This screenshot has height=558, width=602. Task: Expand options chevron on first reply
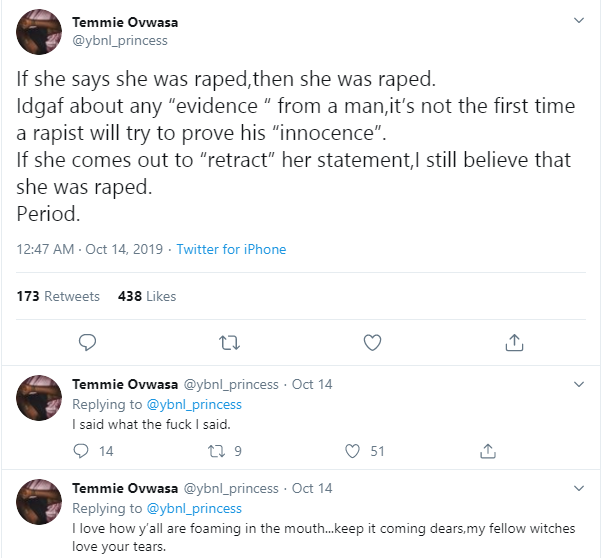578,384
